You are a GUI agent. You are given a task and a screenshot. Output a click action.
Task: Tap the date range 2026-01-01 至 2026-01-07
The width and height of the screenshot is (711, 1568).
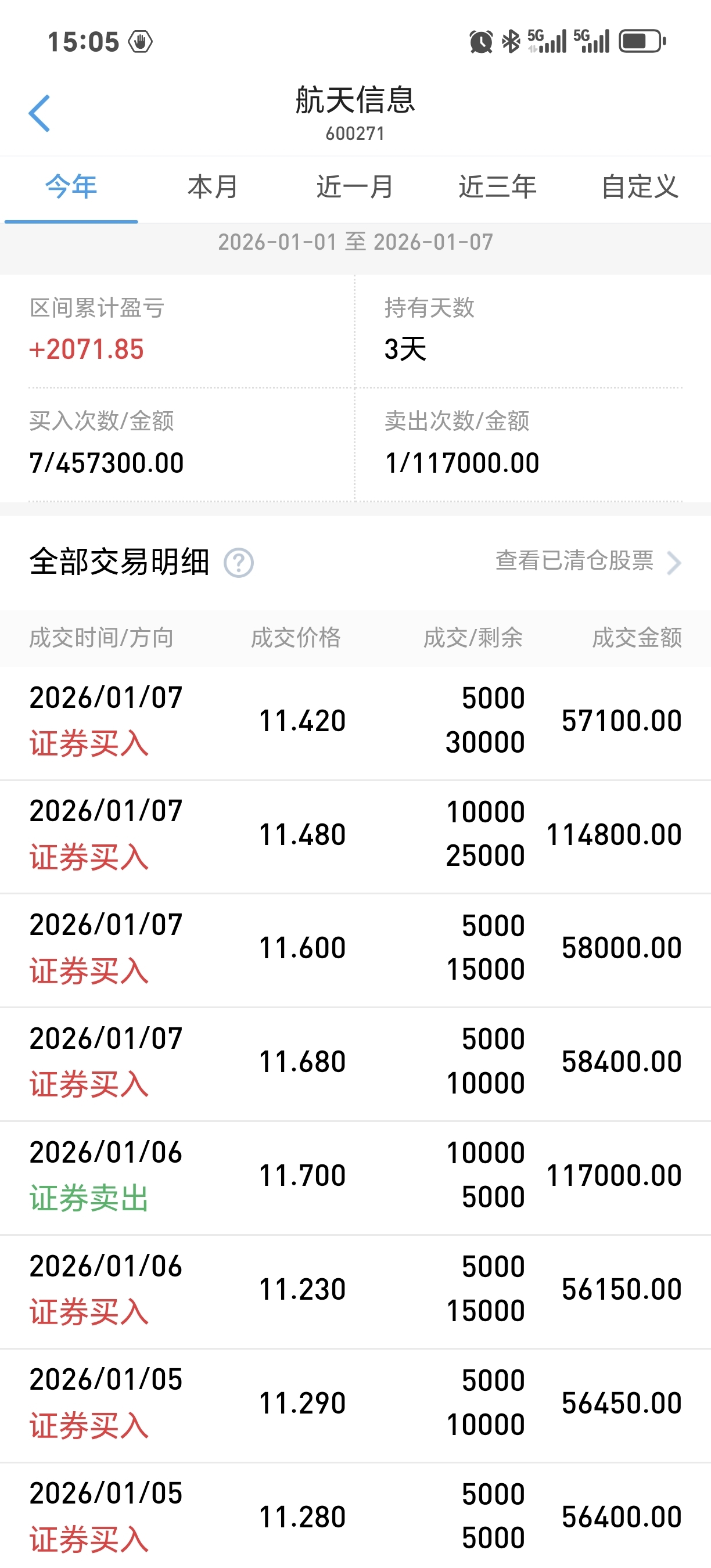[x=355, y=242]
